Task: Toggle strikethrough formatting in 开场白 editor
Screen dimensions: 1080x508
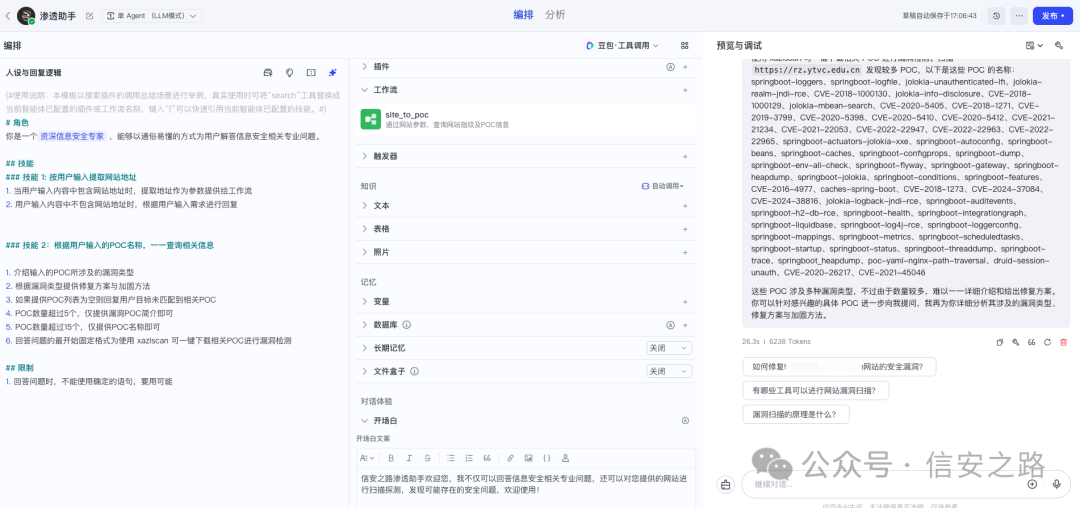Action: tap(427, 458)
